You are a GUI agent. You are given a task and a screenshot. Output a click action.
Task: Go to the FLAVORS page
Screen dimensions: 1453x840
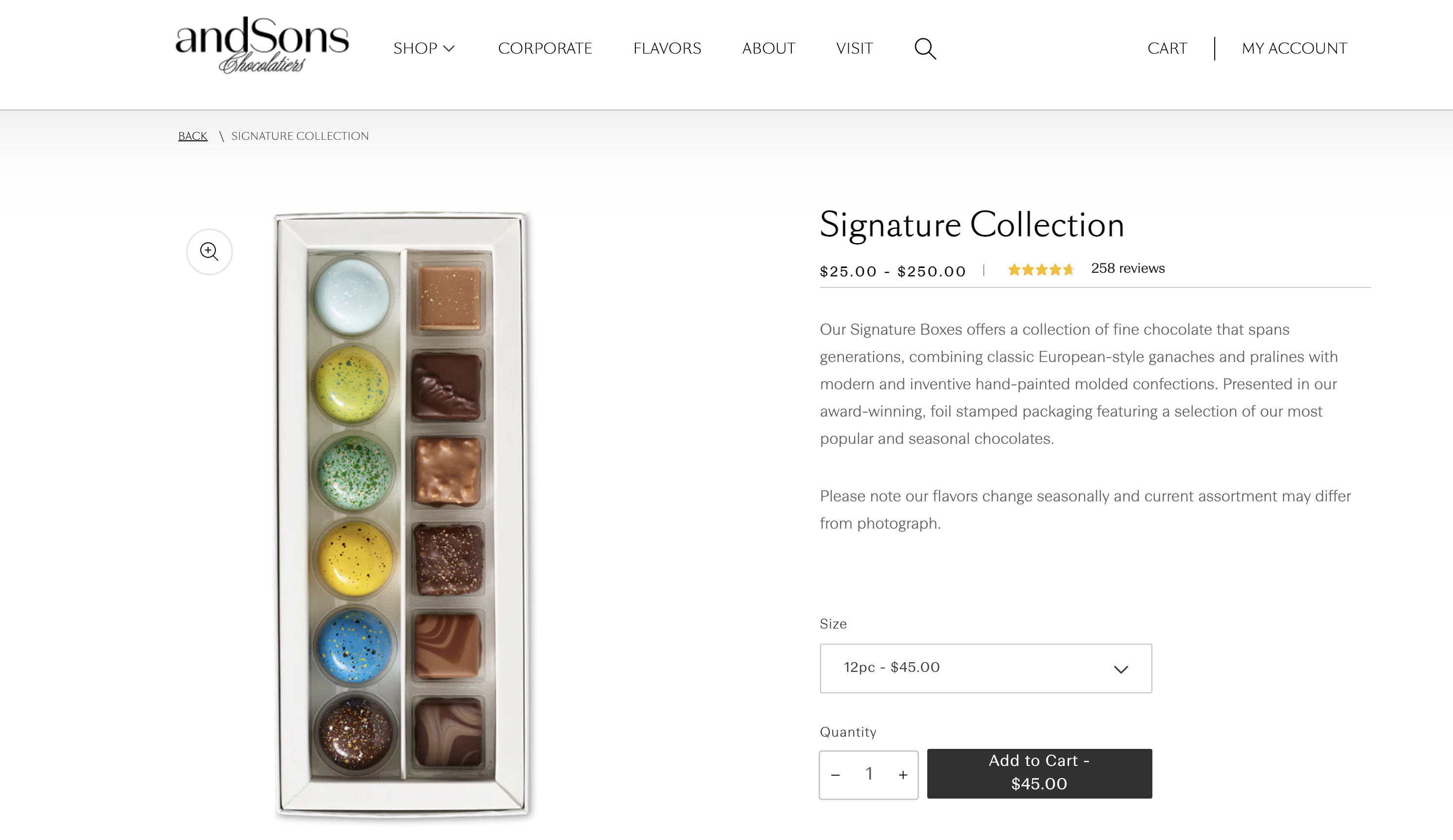(x=667, y=48)
